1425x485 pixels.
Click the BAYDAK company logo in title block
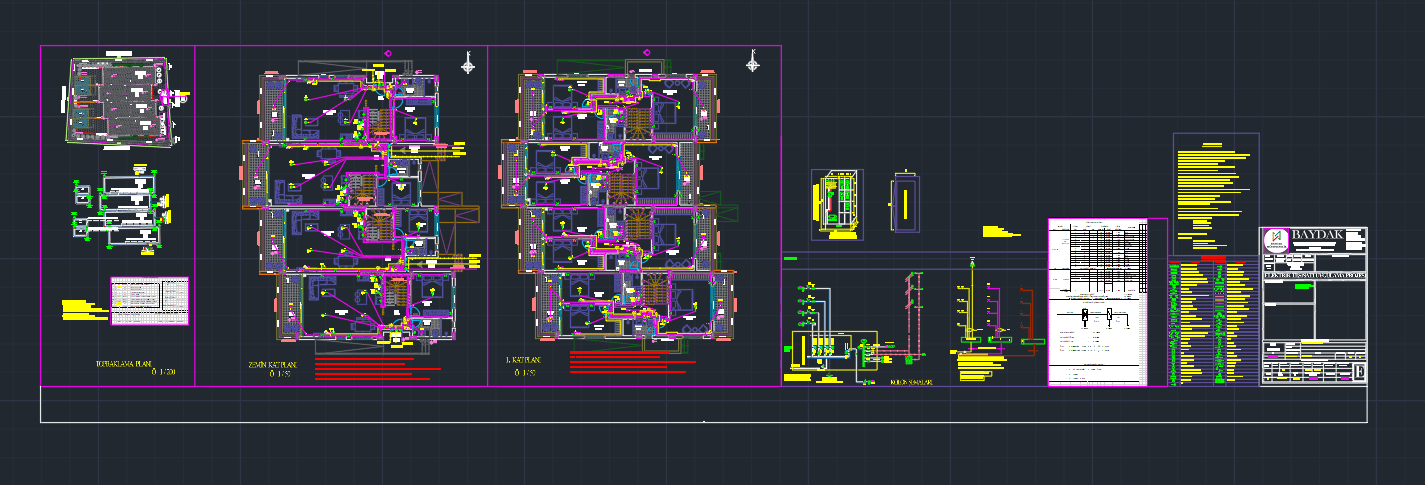(1276, 241)
